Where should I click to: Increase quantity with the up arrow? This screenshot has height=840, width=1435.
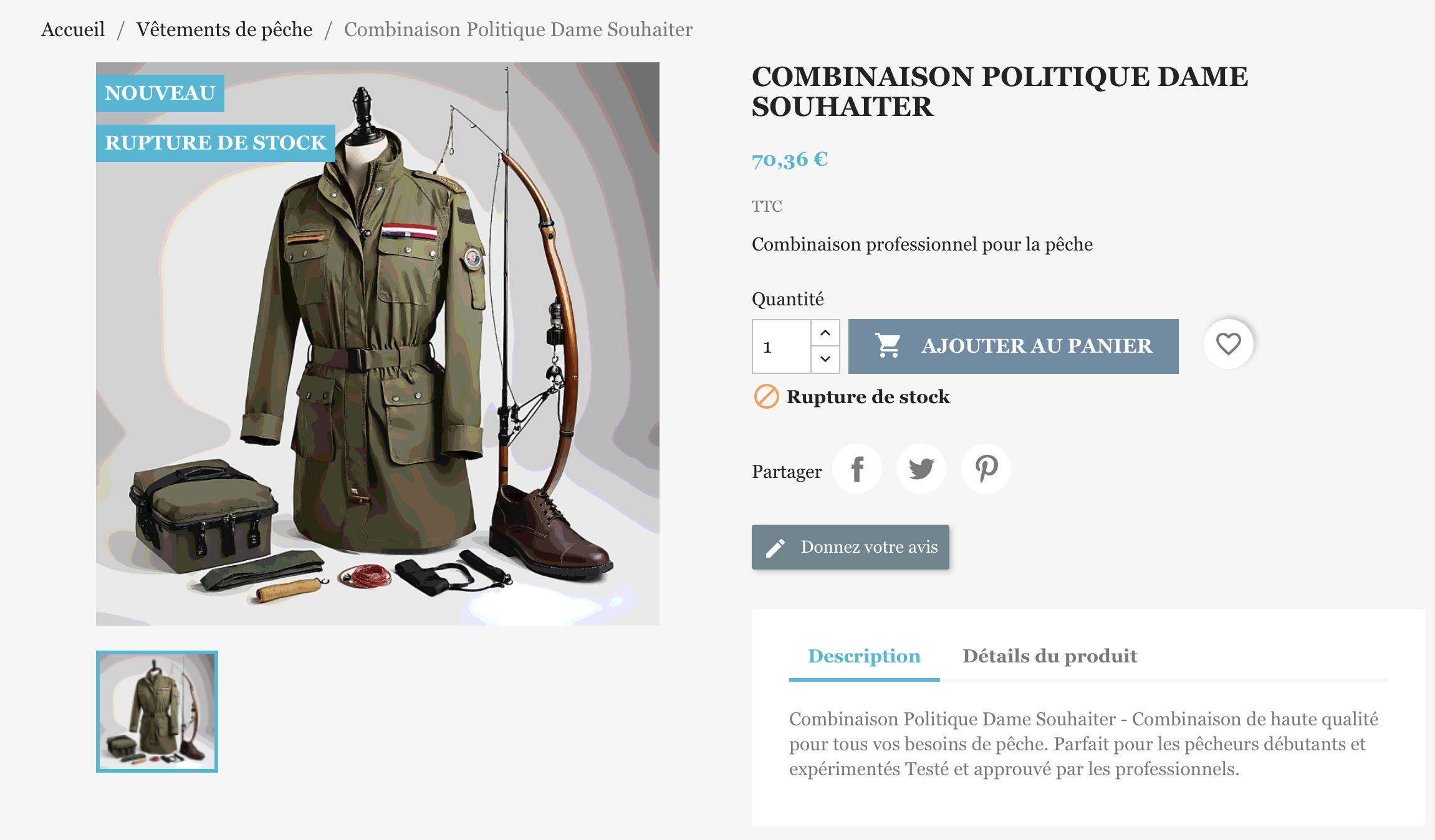click(x=825, y=333)
